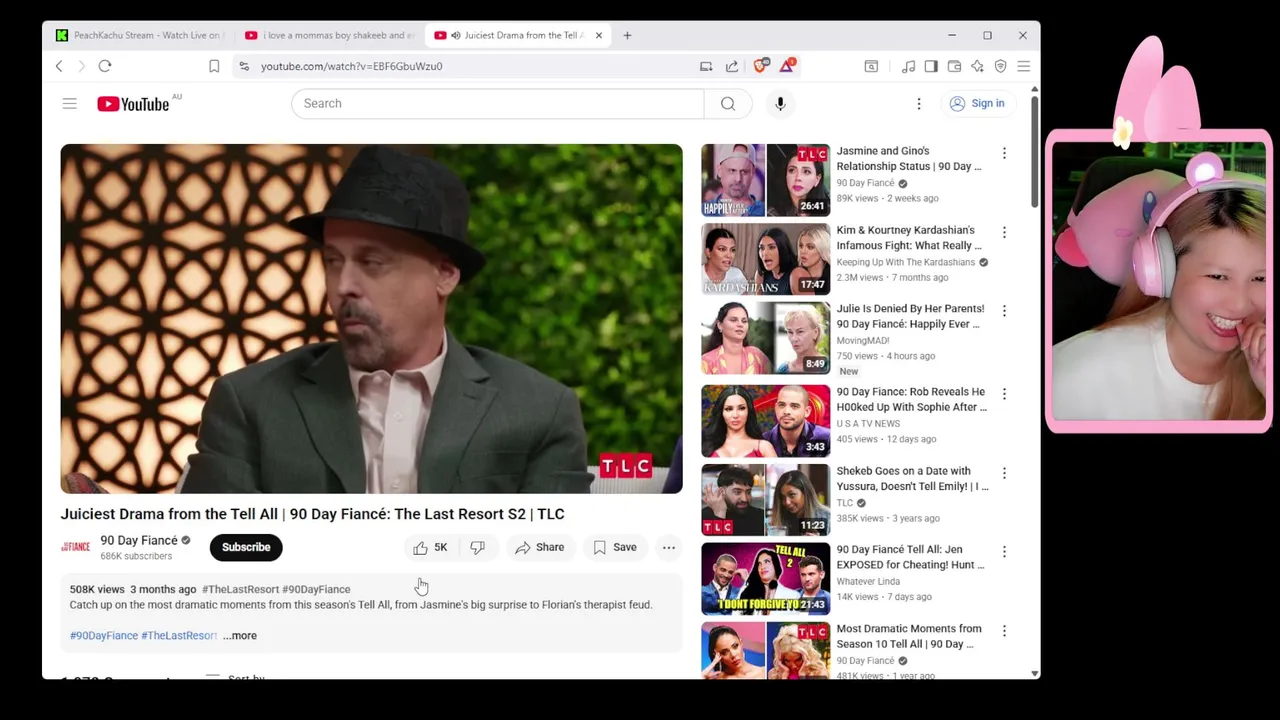
Task: Click the search magnifier button
Action: [728, 103]
